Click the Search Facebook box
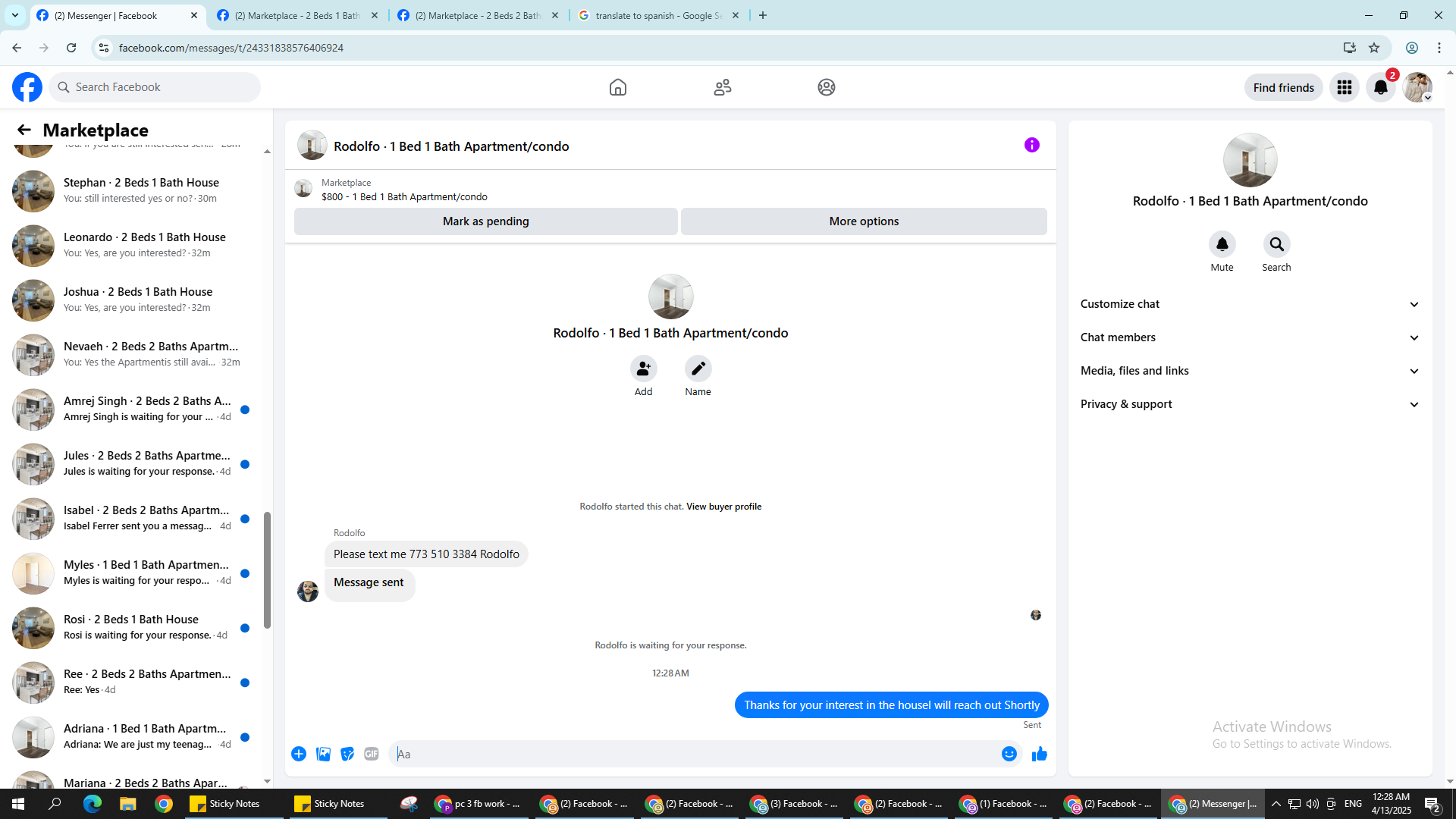Image resolution: width=1456 pixels, height=819 pixels. tap(155, 87)
